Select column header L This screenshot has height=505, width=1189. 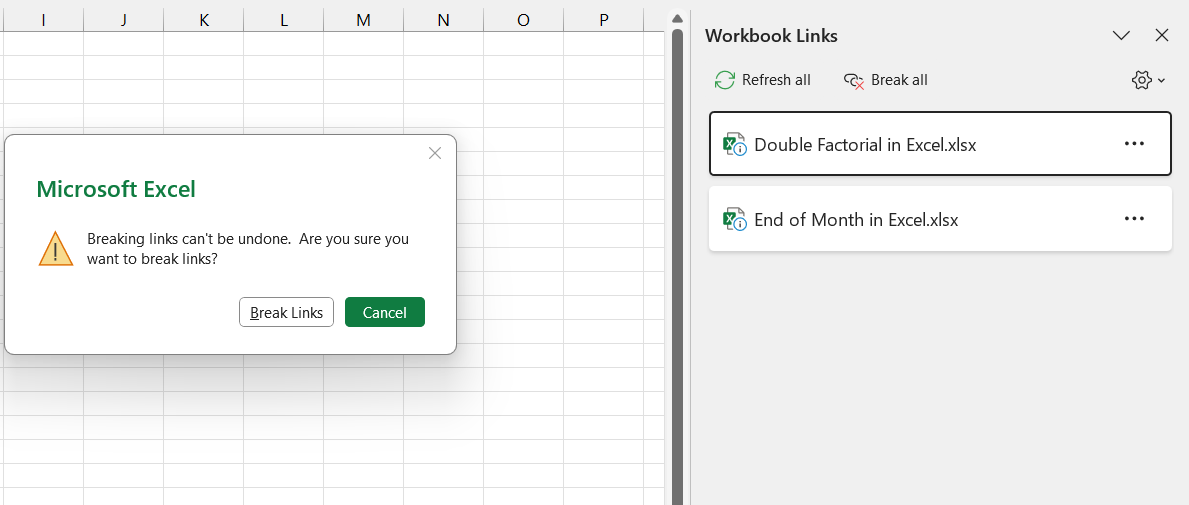[x=284, y=20]
